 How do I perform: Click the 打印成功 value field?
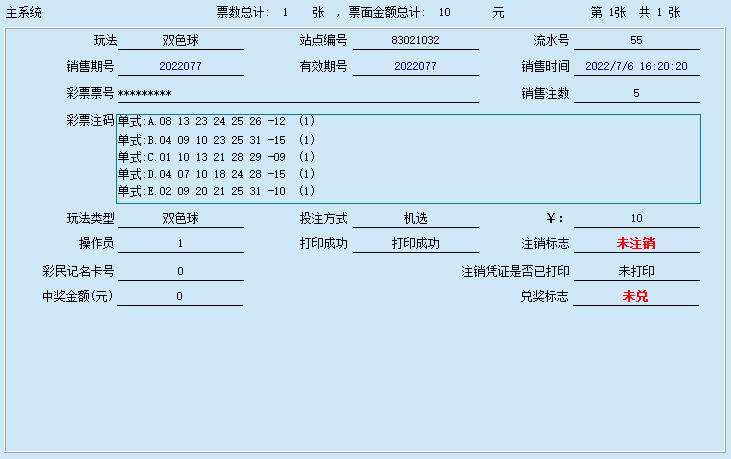pyautogui.click(x=415, y=244)
